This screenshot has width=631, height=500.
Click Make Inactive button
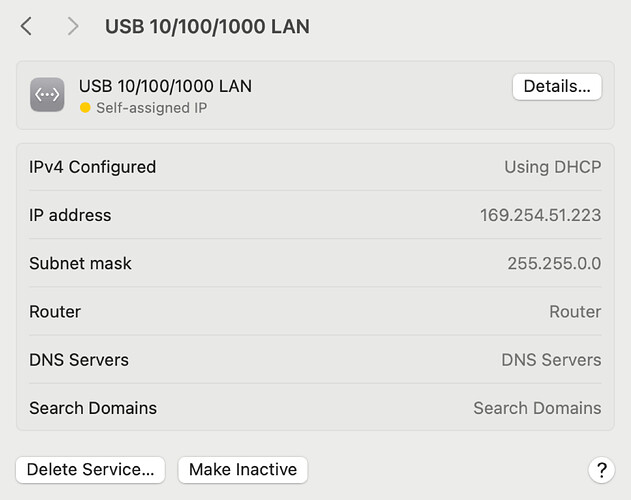click(x=243, y=469)
